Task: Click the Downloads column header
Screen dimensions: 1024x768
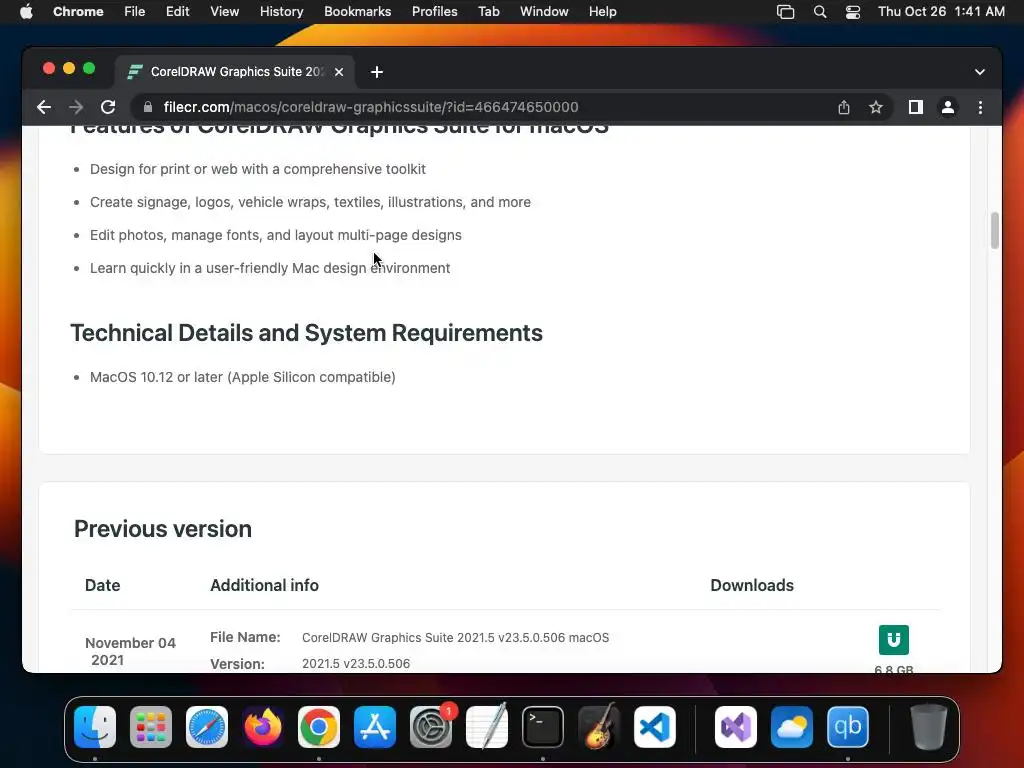Action: pyautogui.click(x=752, y=585)
